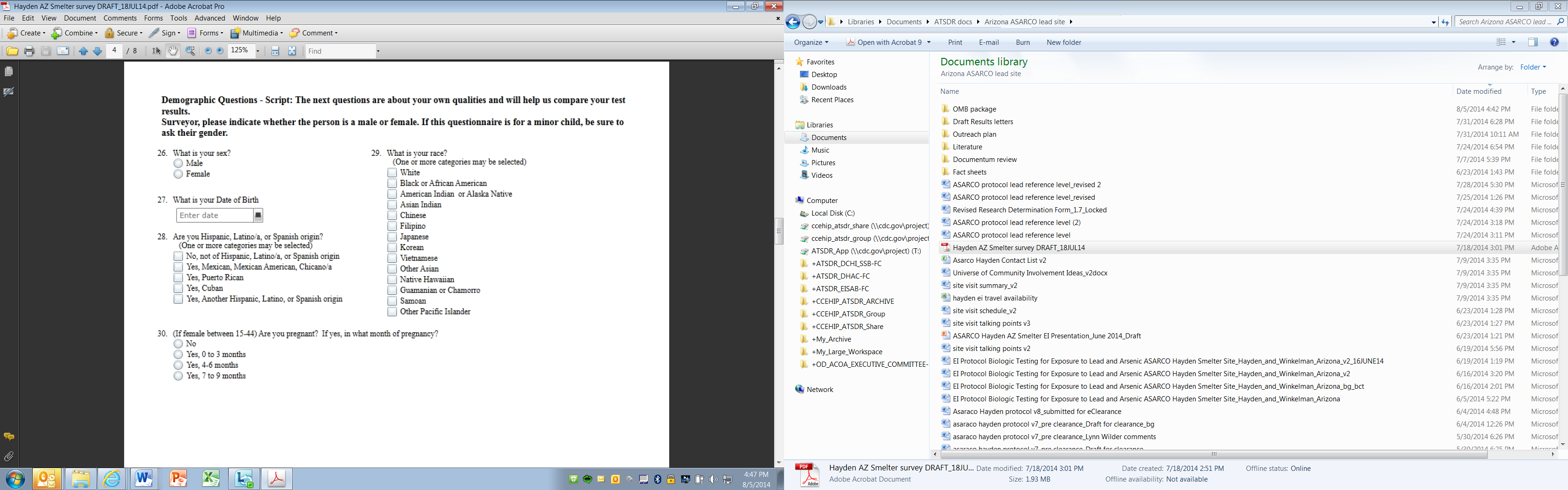Activate the Select text tool in Acrobat
Screen dimensions: 1568x490
156,51
